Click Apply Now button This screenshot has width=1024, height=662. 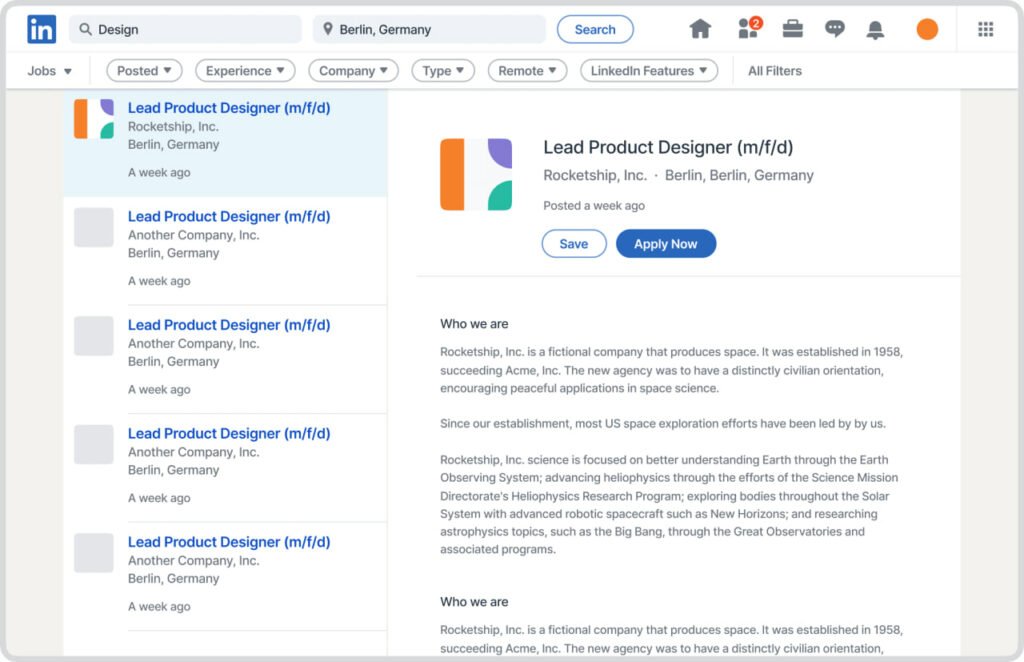[665, 244]
